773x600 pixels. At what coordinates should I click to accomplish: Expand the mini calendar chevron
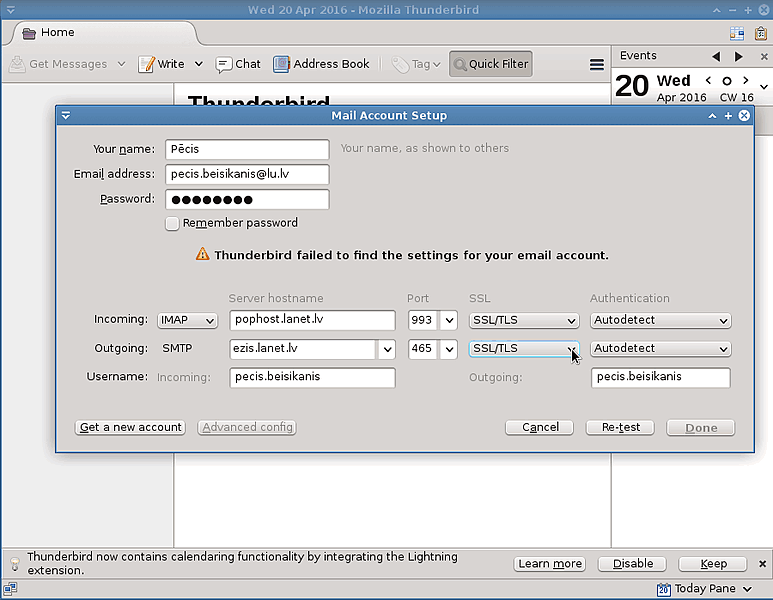(x=764, y=87)
